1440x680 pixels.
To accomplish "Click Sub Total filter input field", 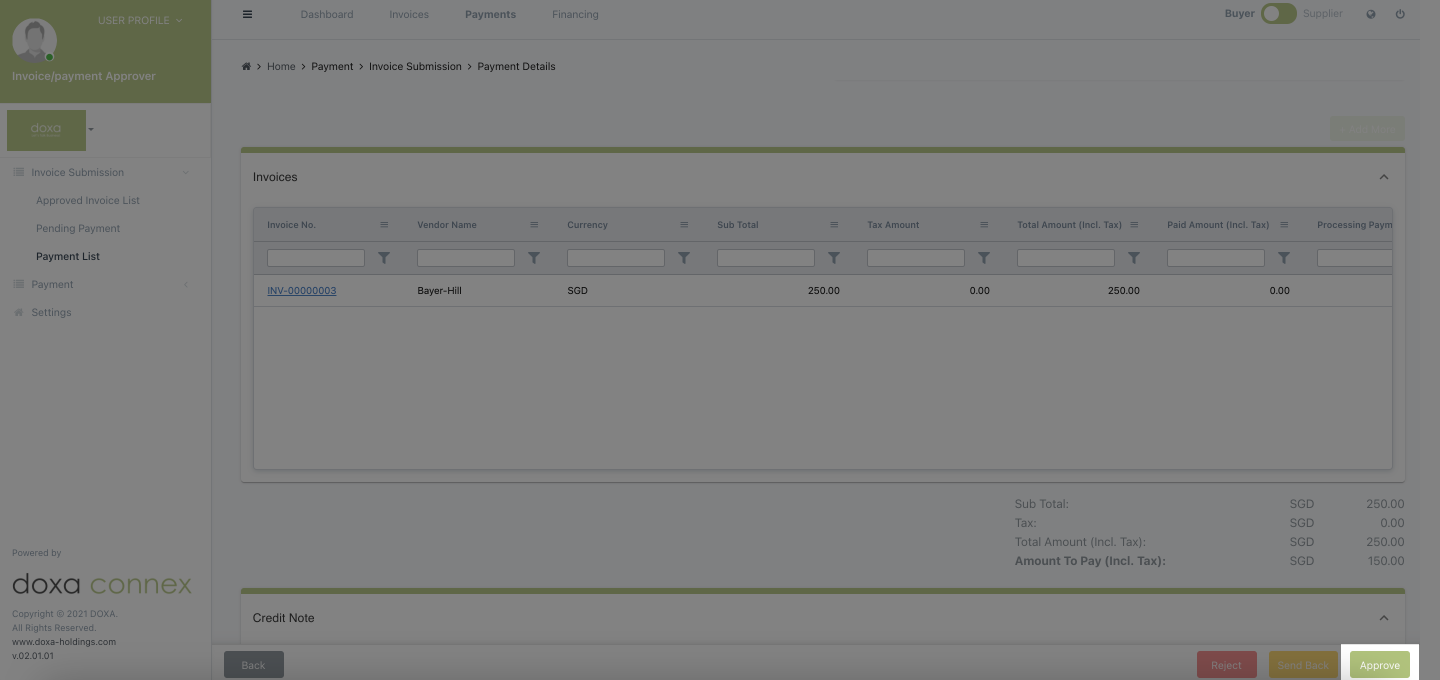I will pos(766,258).
